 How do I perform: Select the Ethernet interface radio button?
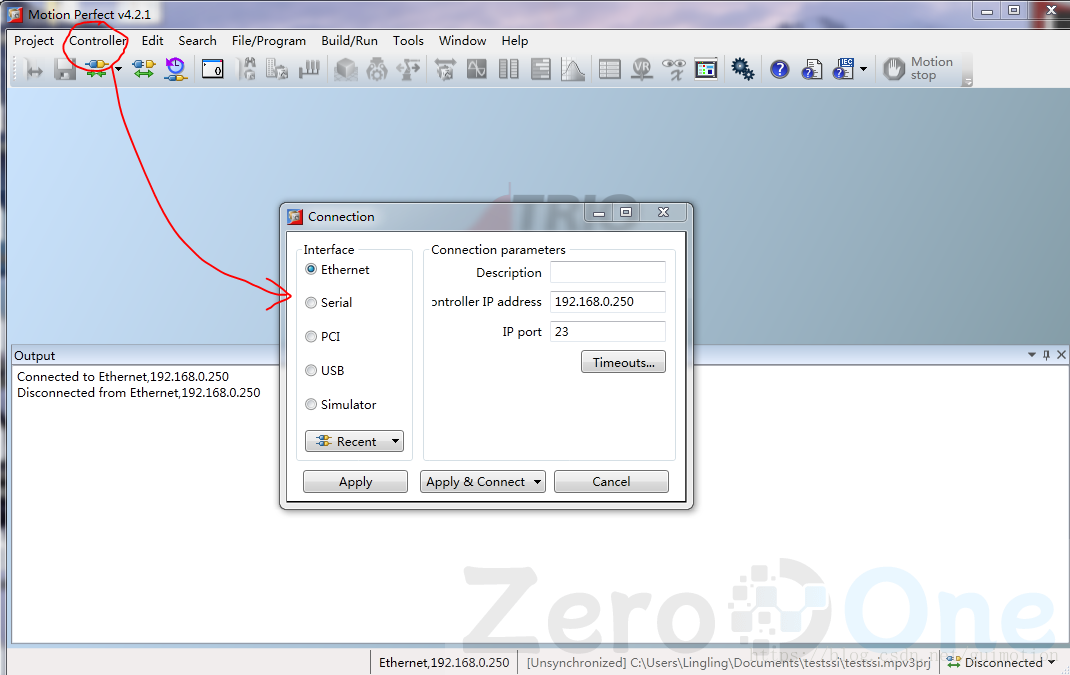click(x=311, y=270)
